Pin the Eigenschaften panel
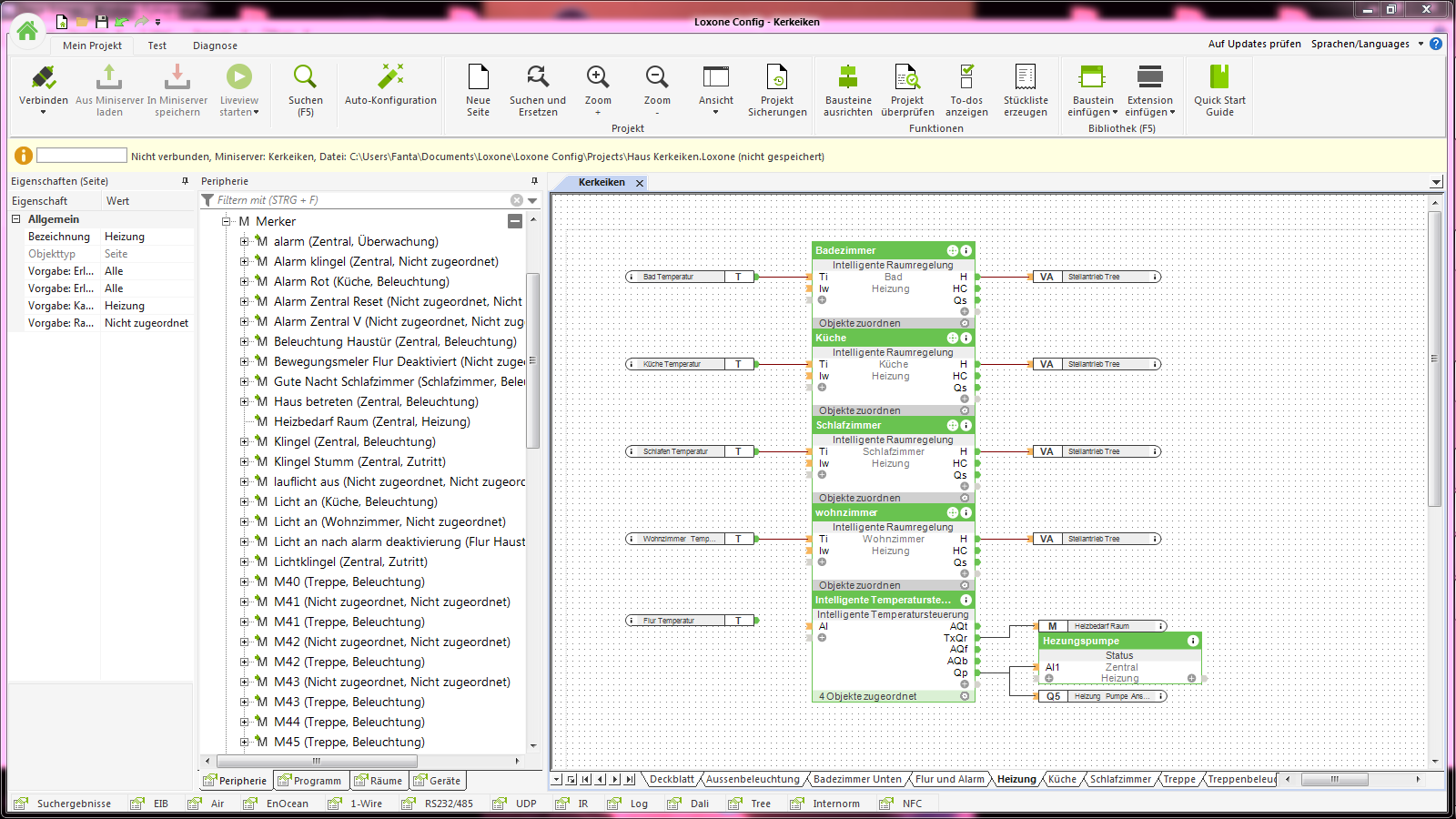 coord(185,181)
